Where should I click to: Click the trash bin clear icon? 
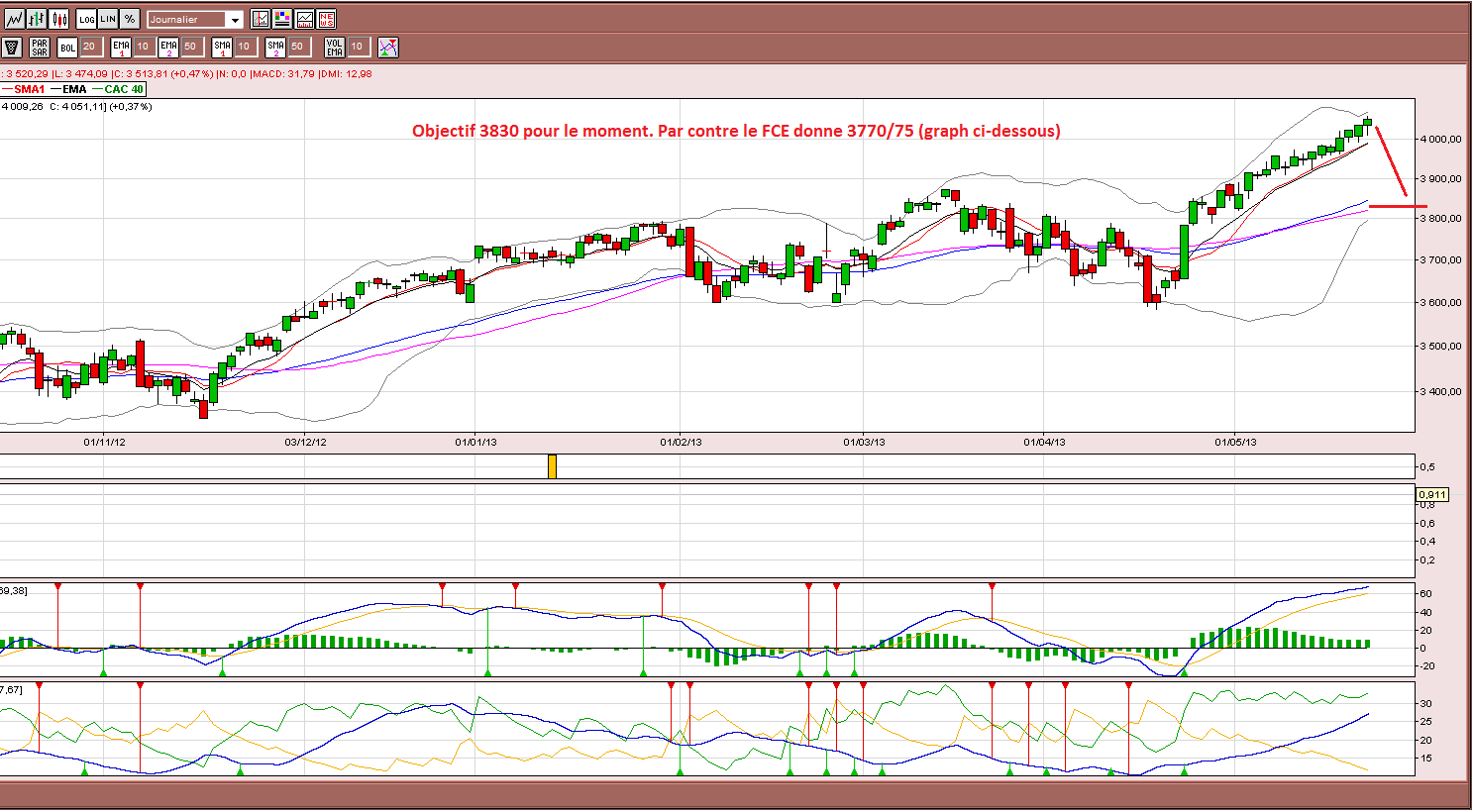pyautogui.click(x=12, y=48)
